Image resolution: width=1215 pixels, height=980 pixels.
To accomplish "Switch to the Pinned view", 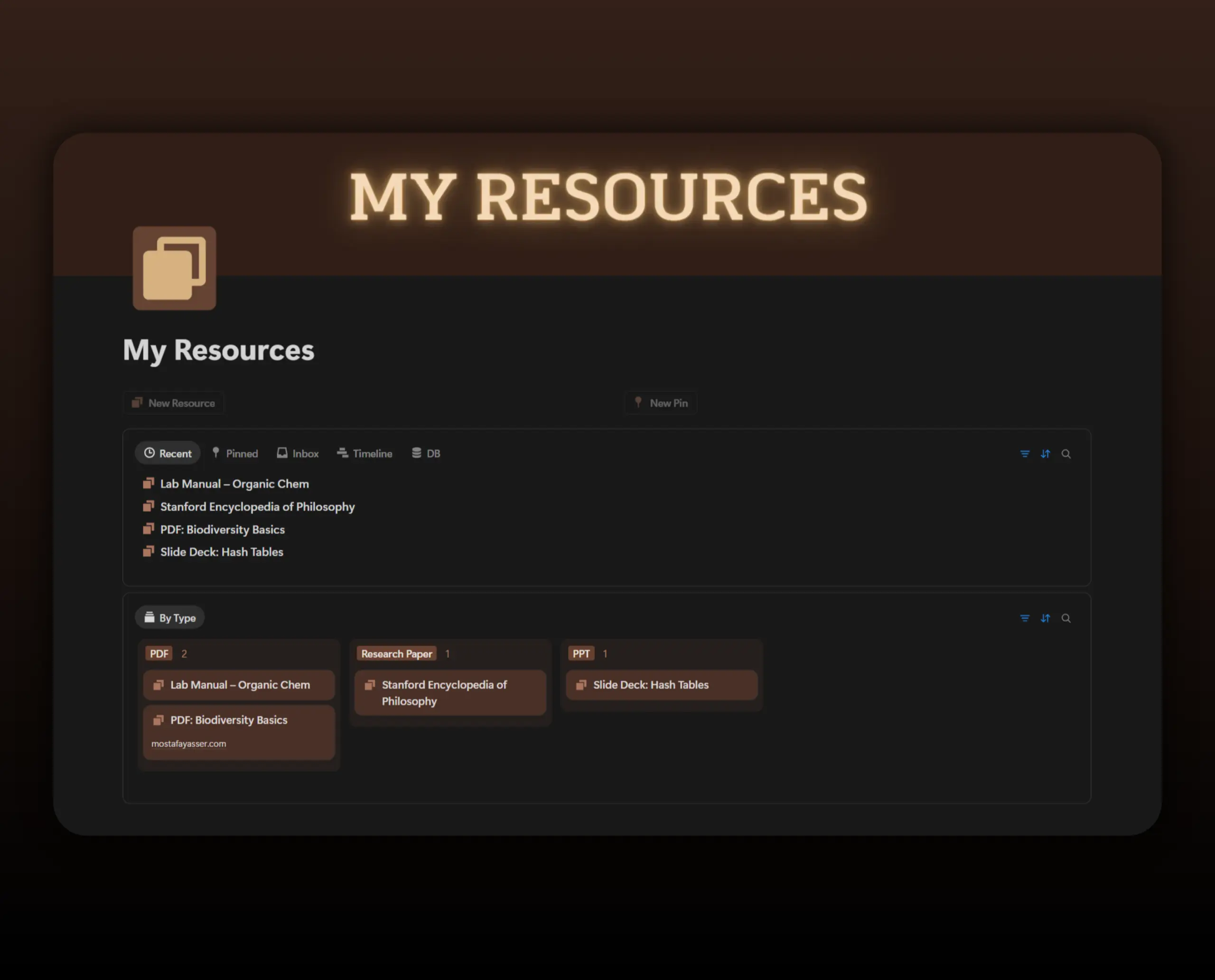I will (x=234, y=453).
